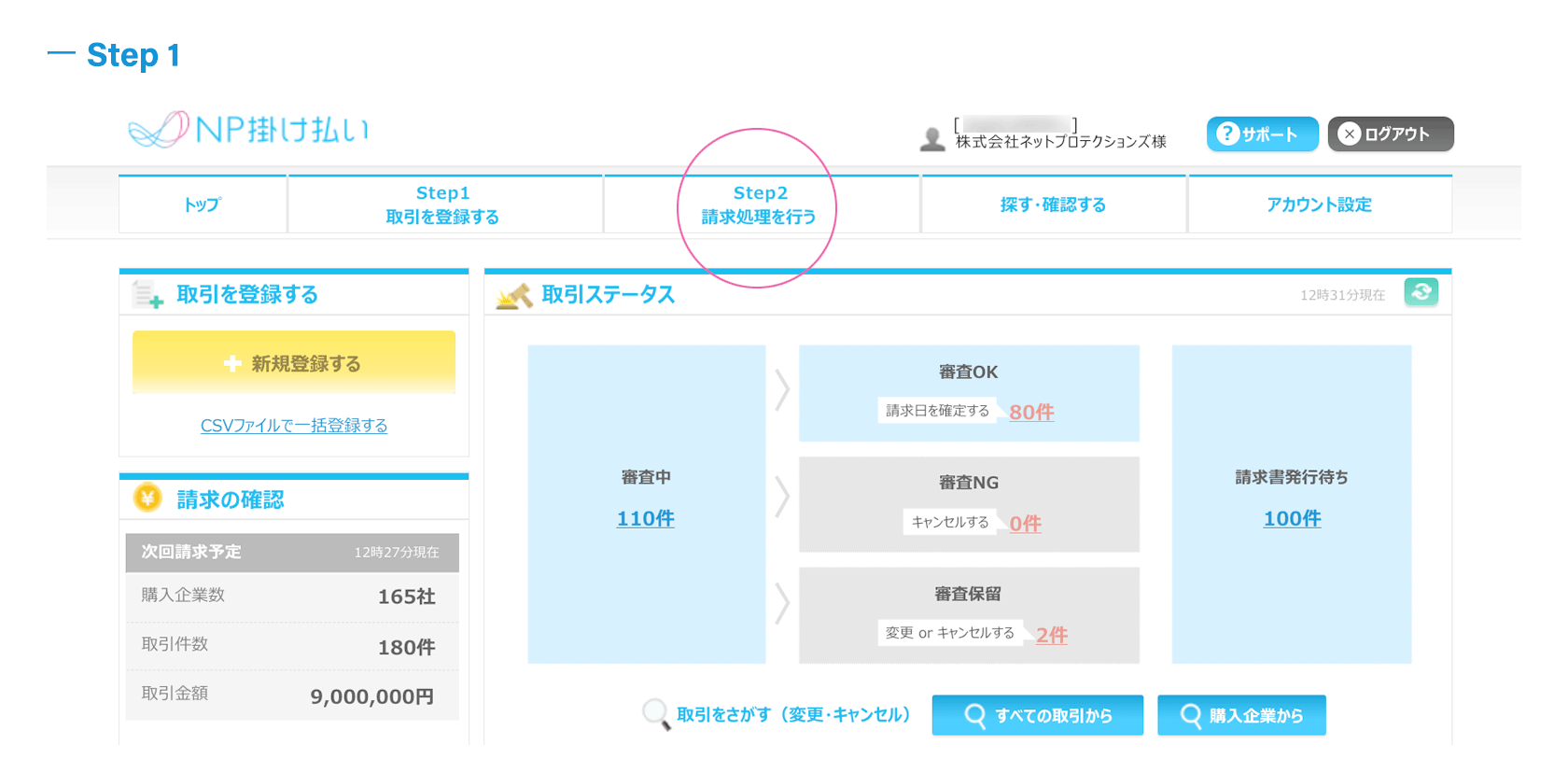The width and height of the screenshot is (1568, 773).
Task: Open the サポート help button
Action: (1262, 134)
